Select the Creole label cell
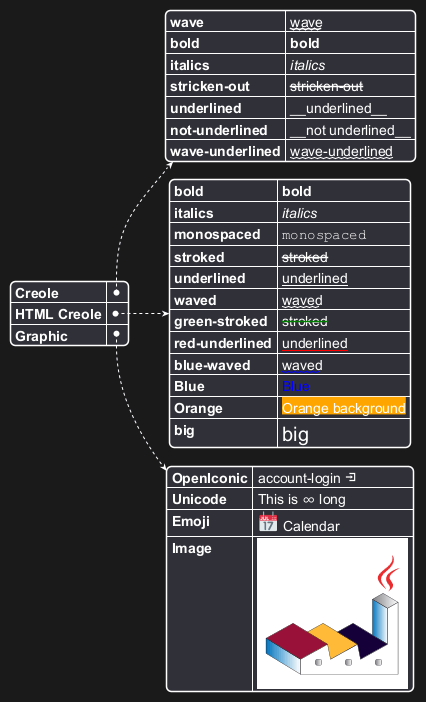 pyautogui.click(x=58, y=293)
